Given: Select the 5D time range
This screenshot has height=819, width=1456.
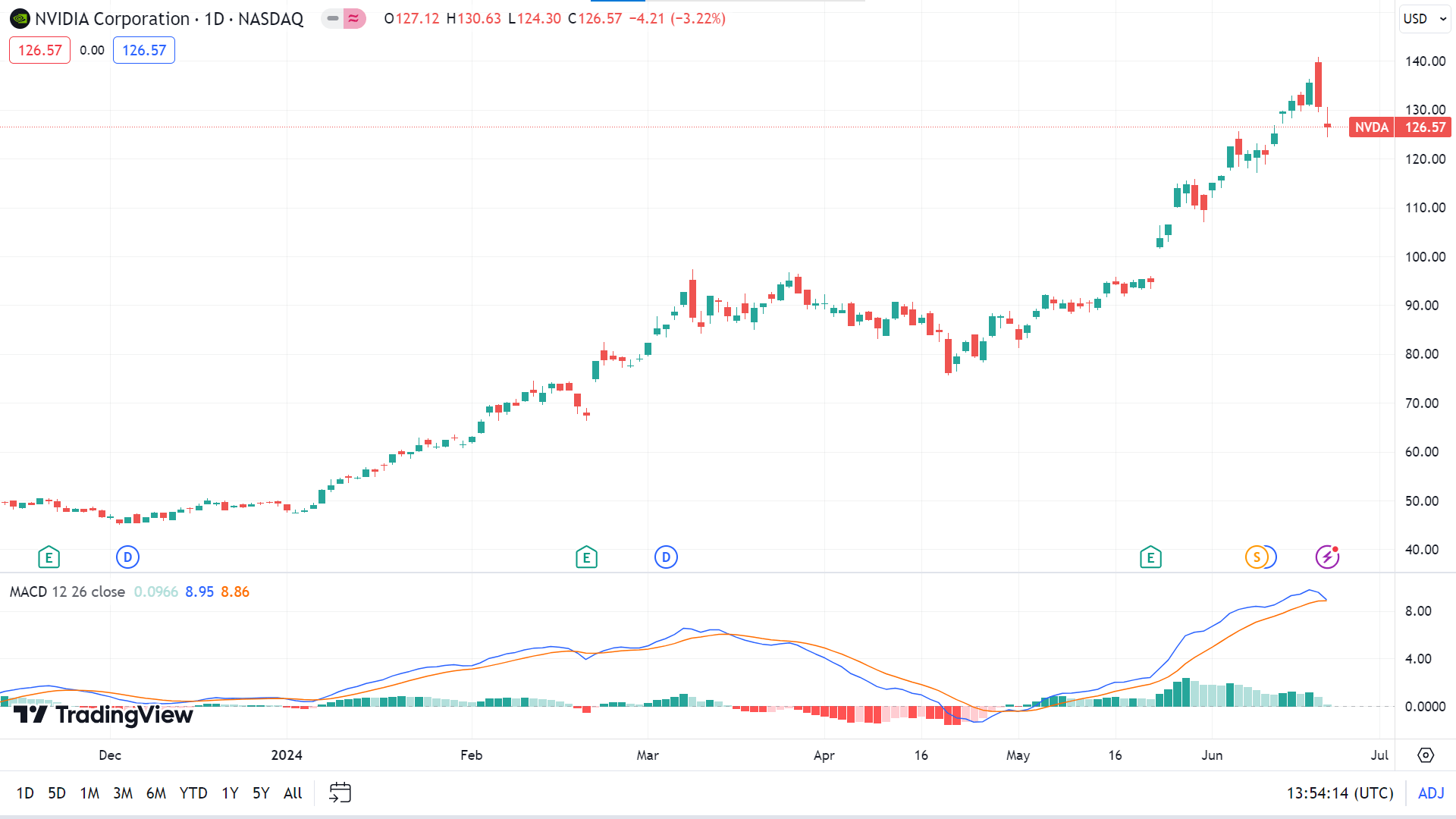Looking at the screenshot, I should (x=57, y=792).
